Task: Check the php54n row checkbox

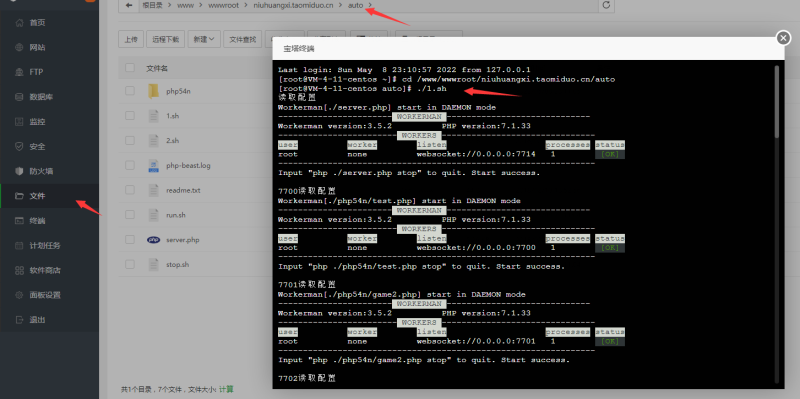Action: pos(130,91)
